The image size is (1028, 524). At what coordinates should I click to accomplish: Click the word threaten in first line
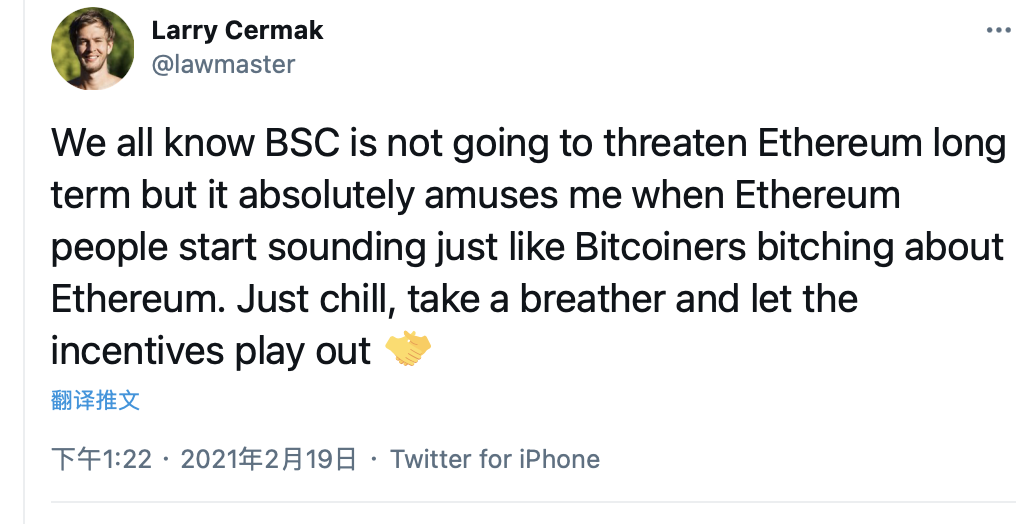[x=675, y=142]
